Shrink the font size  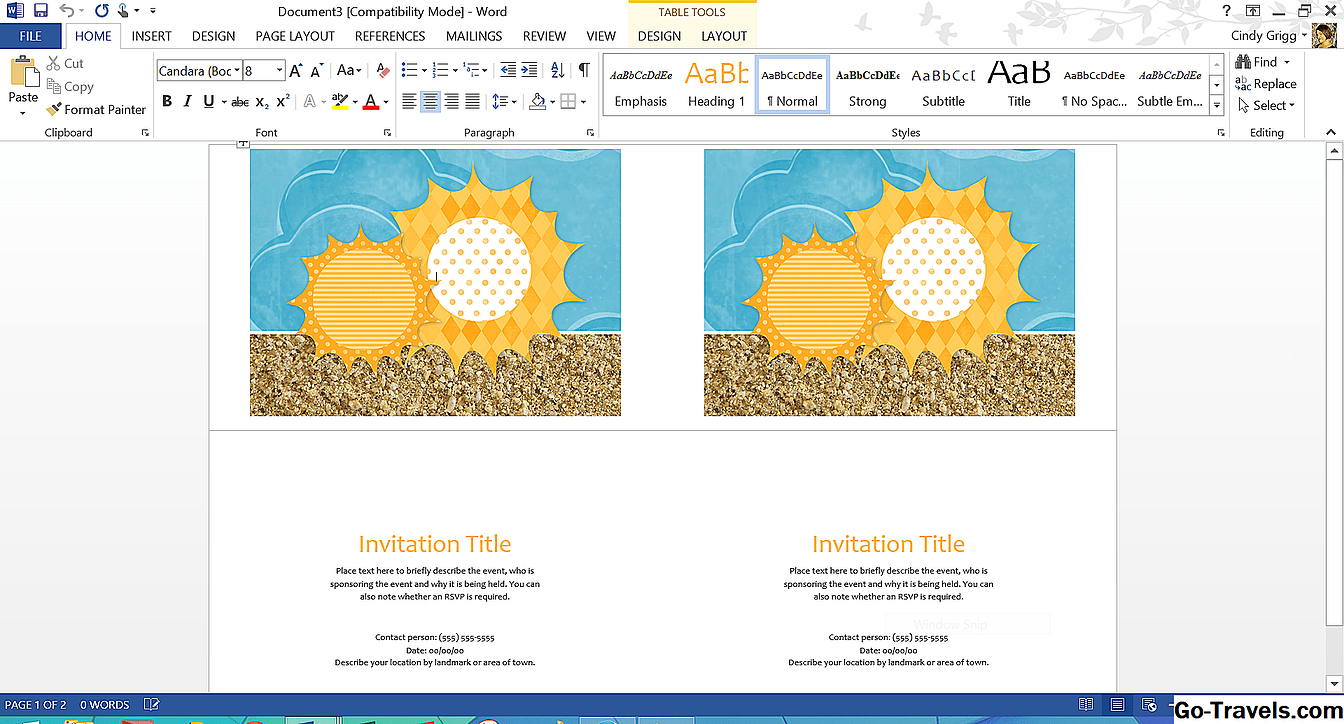317,71
